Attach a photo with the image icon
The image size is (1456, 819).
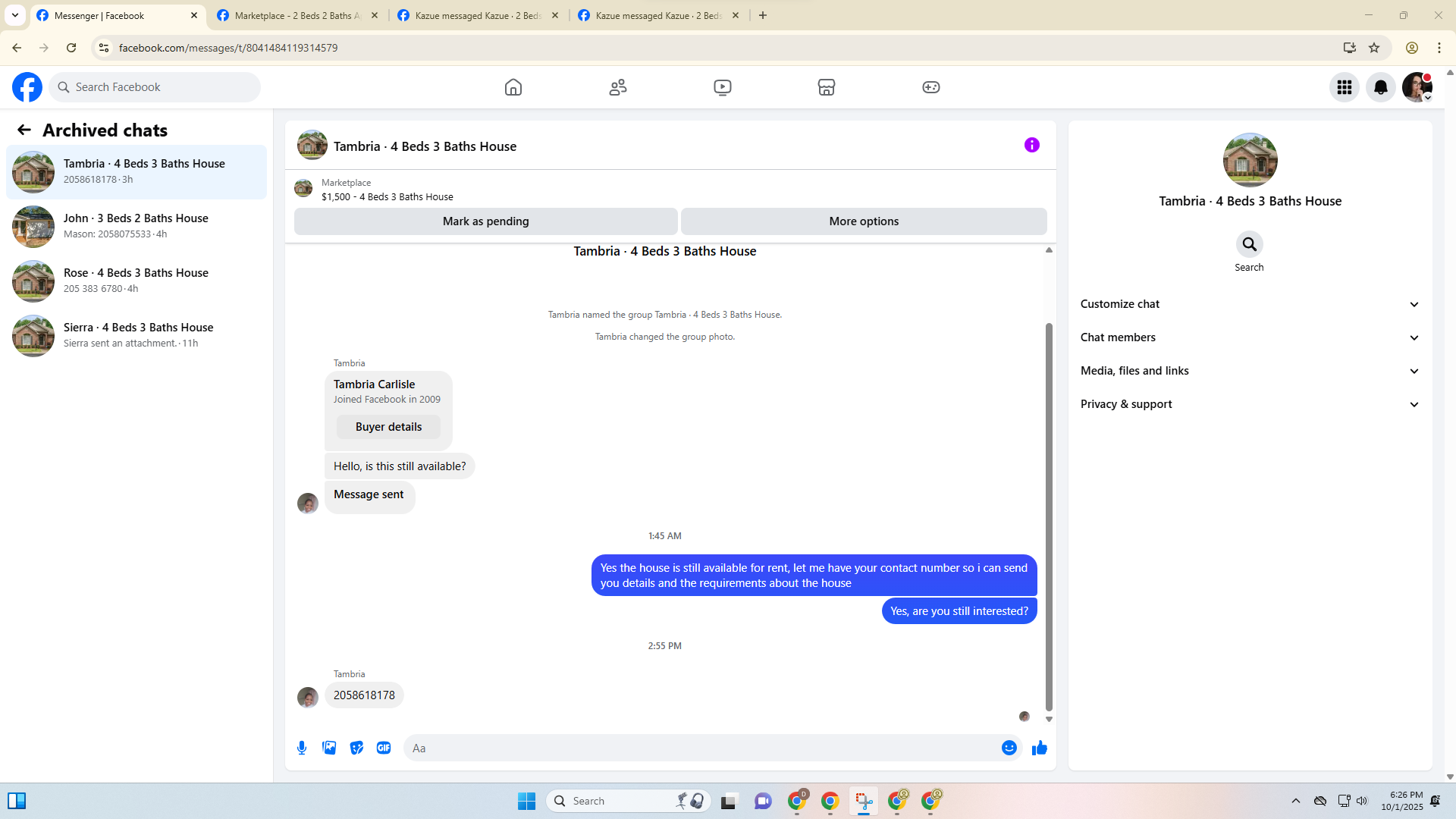[329, 748]
